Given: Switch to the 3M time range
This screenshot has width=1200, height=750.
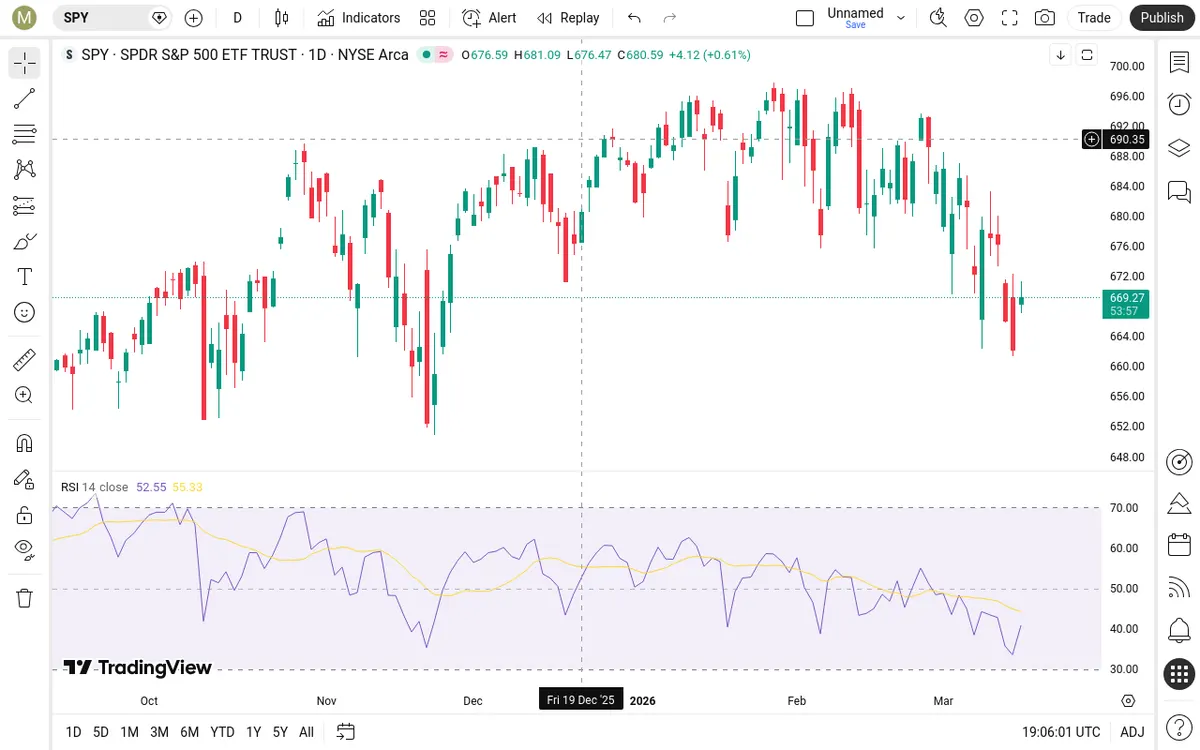Looking at the screenshot, I should click(x=159, y=732).
